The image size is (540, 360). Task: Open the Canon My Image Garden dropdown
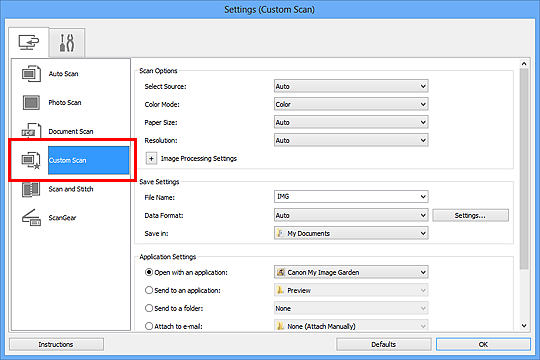(351, 272)
